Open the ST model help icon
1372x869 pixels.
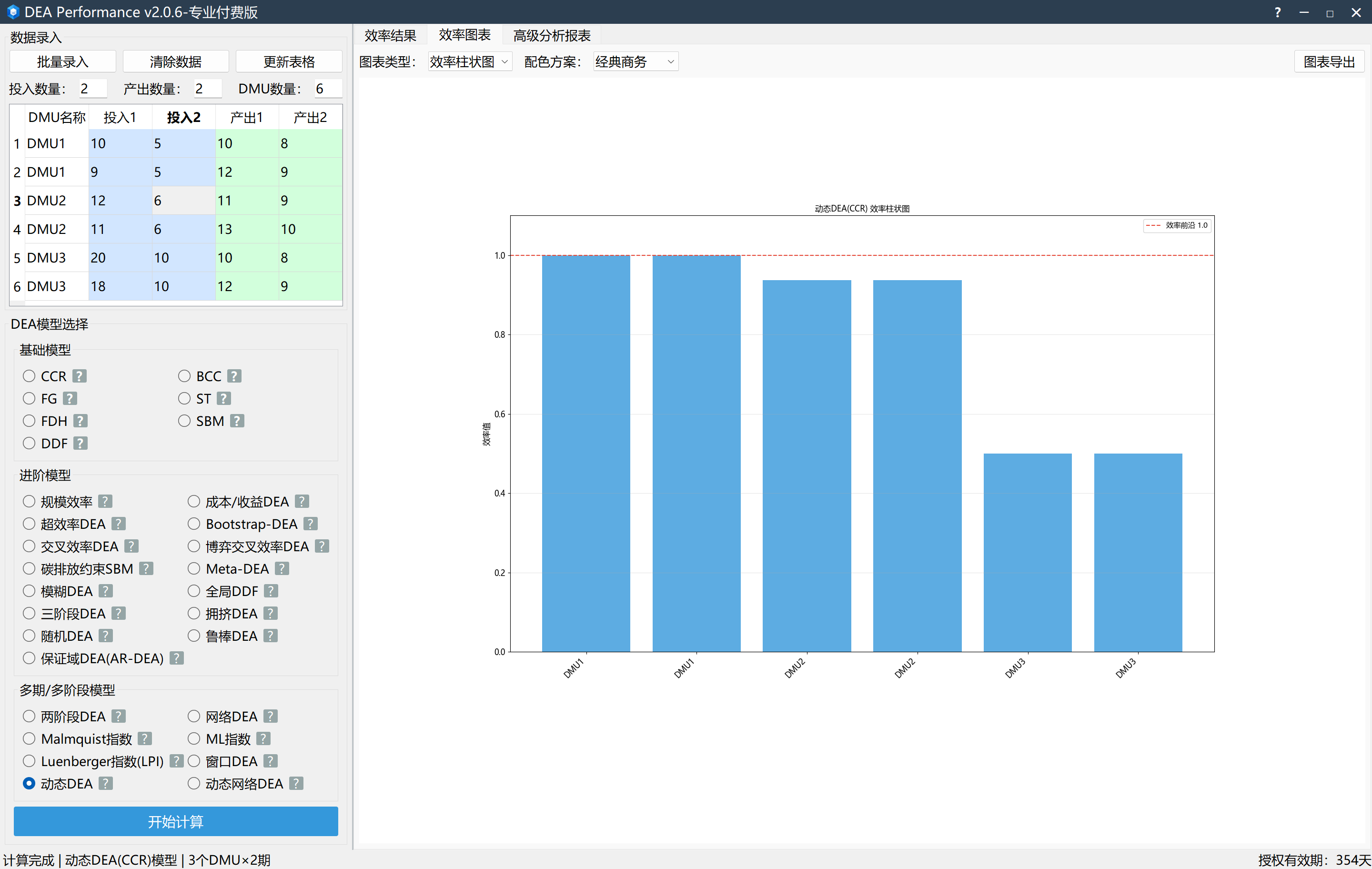point(224,398)
